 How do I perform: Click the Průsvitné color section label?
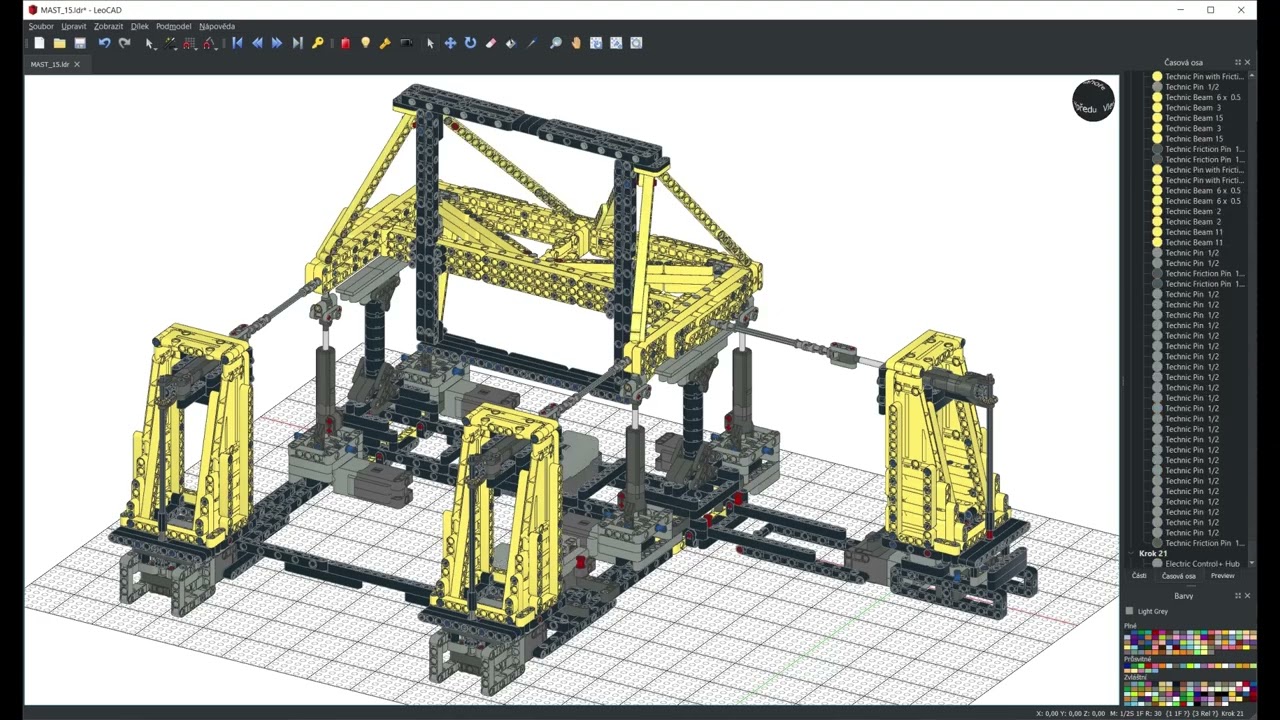point(1137,659)
